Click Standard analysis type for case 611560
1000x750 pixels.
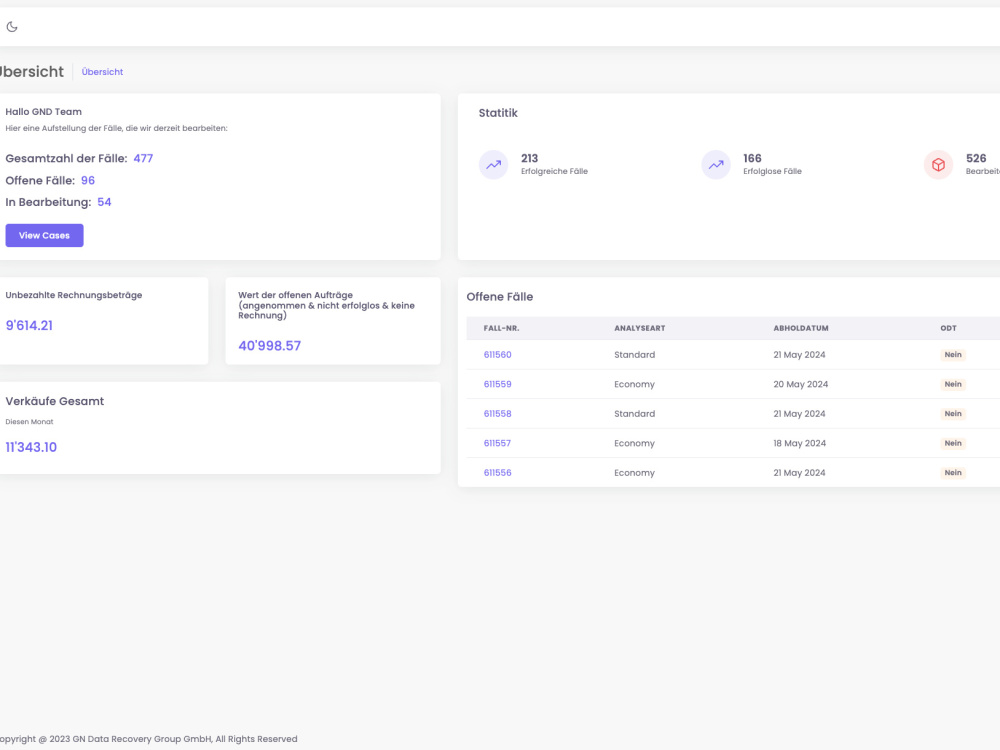(635, 355)
